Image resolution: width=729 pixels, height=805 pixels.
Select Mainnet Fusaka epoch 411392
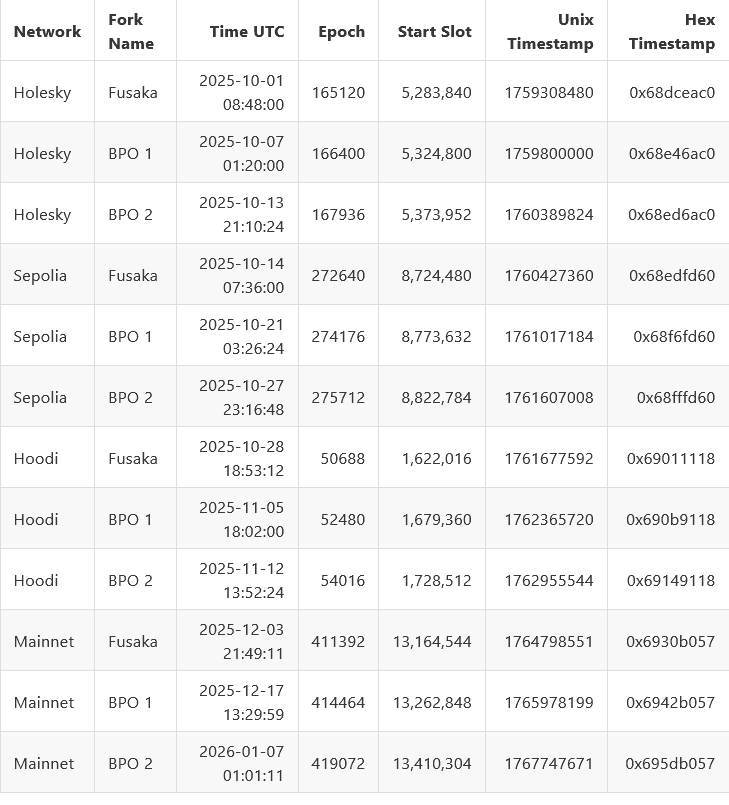(339, 641)
